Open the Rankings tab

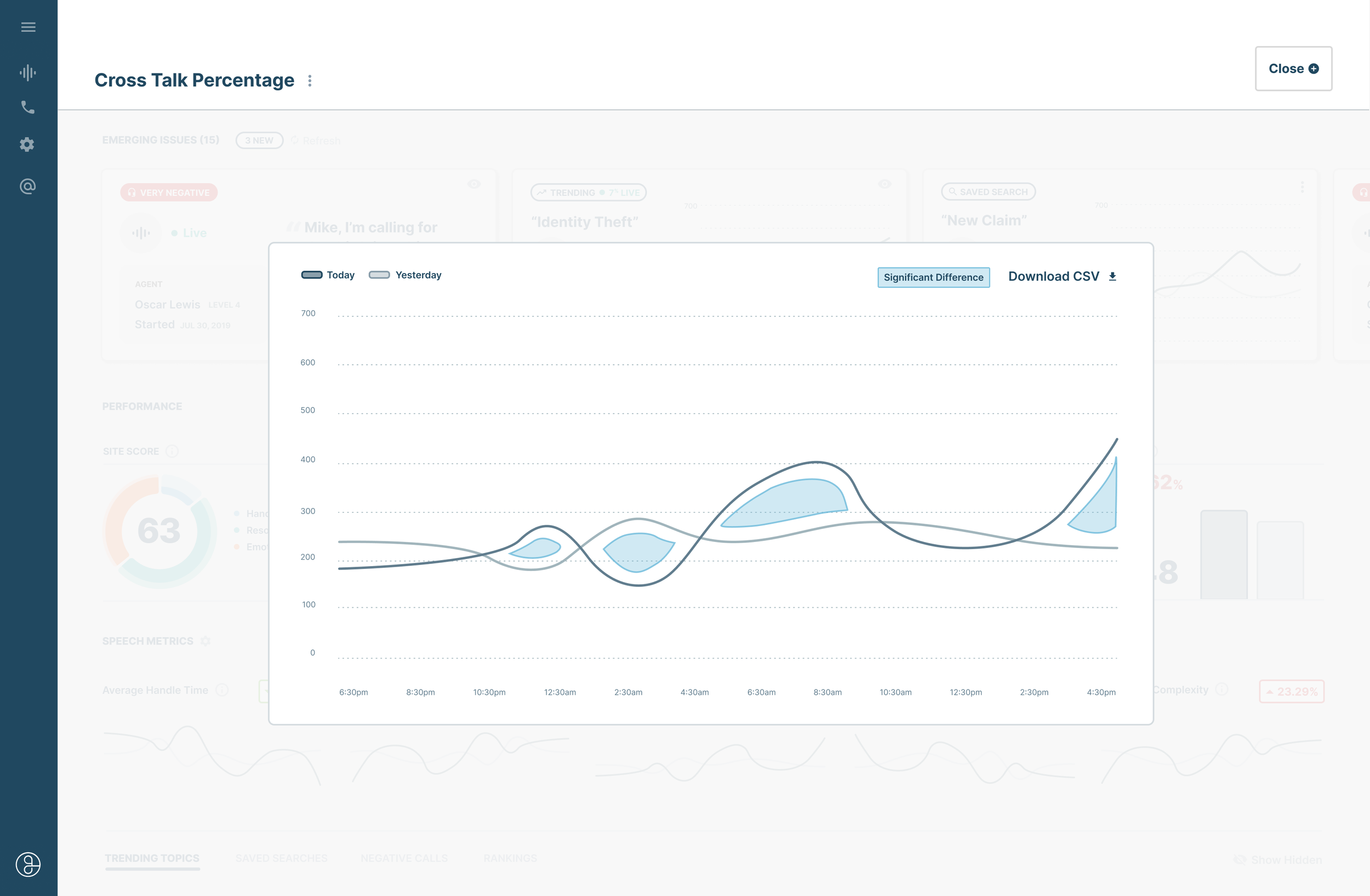click(510, 858)
